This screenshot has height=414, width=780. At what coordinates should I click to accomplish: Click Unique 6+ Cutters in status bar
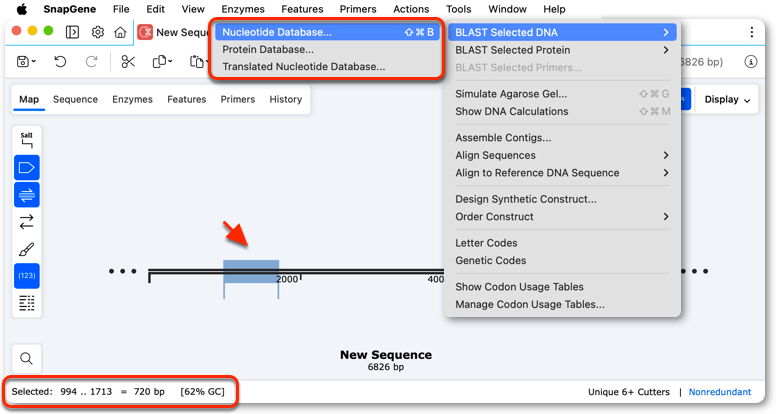(629, 392)
